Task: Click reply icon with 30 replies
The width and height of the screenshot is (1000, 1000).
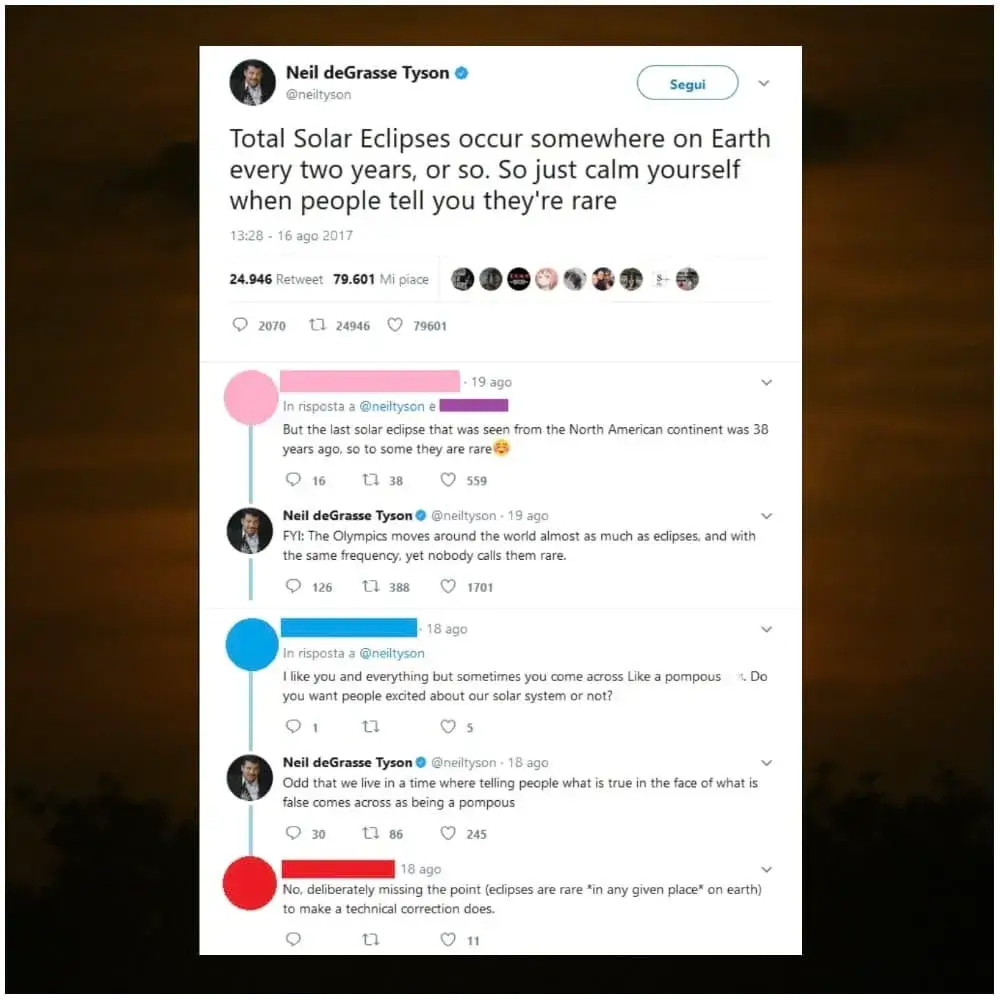Action: 293,832
